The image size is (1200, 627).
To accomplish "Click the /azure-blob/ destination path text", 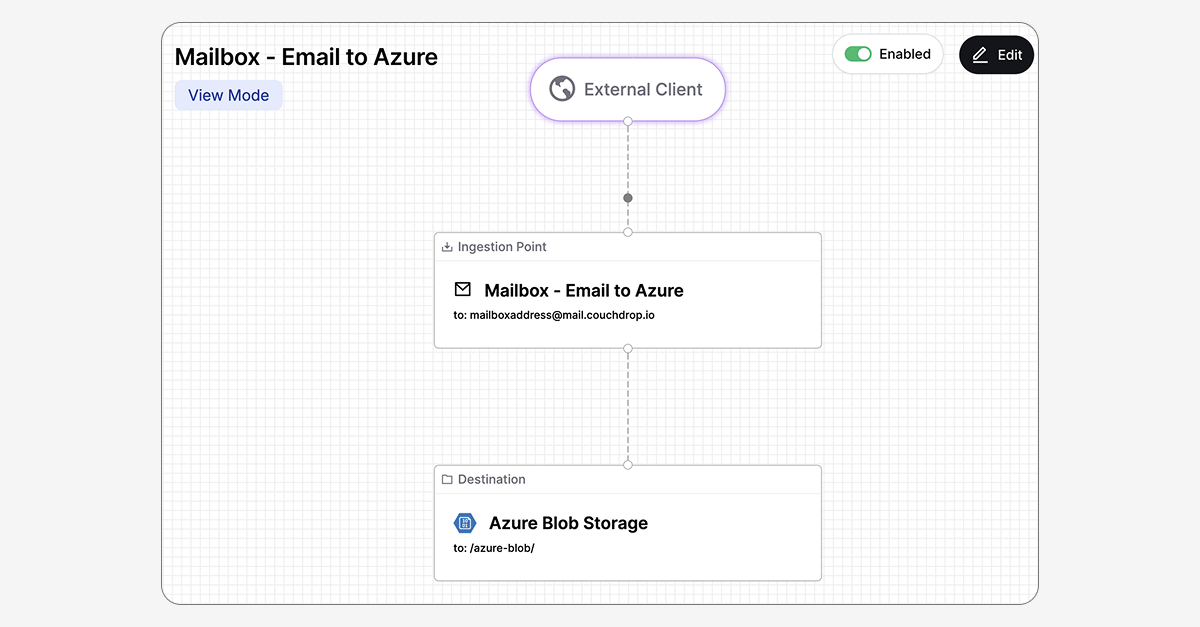I will [x=494, y=548].
